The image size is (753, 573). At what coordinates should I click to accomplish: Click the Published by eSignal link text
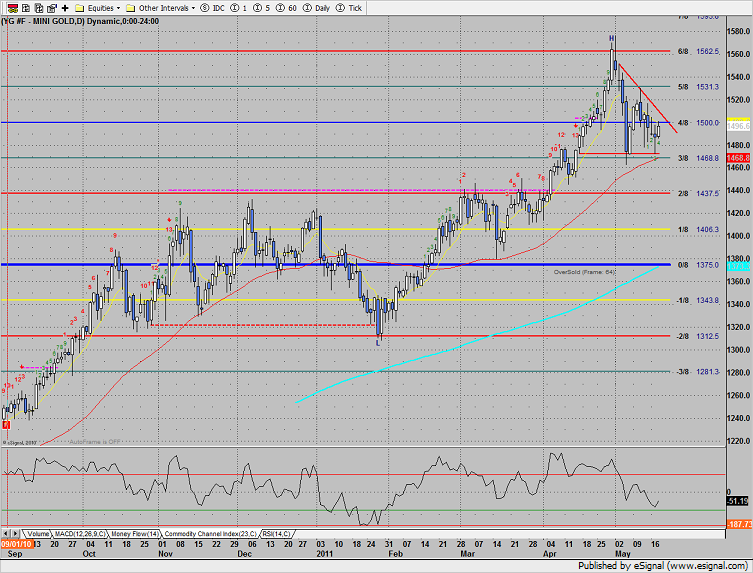[x=663, y=566]
